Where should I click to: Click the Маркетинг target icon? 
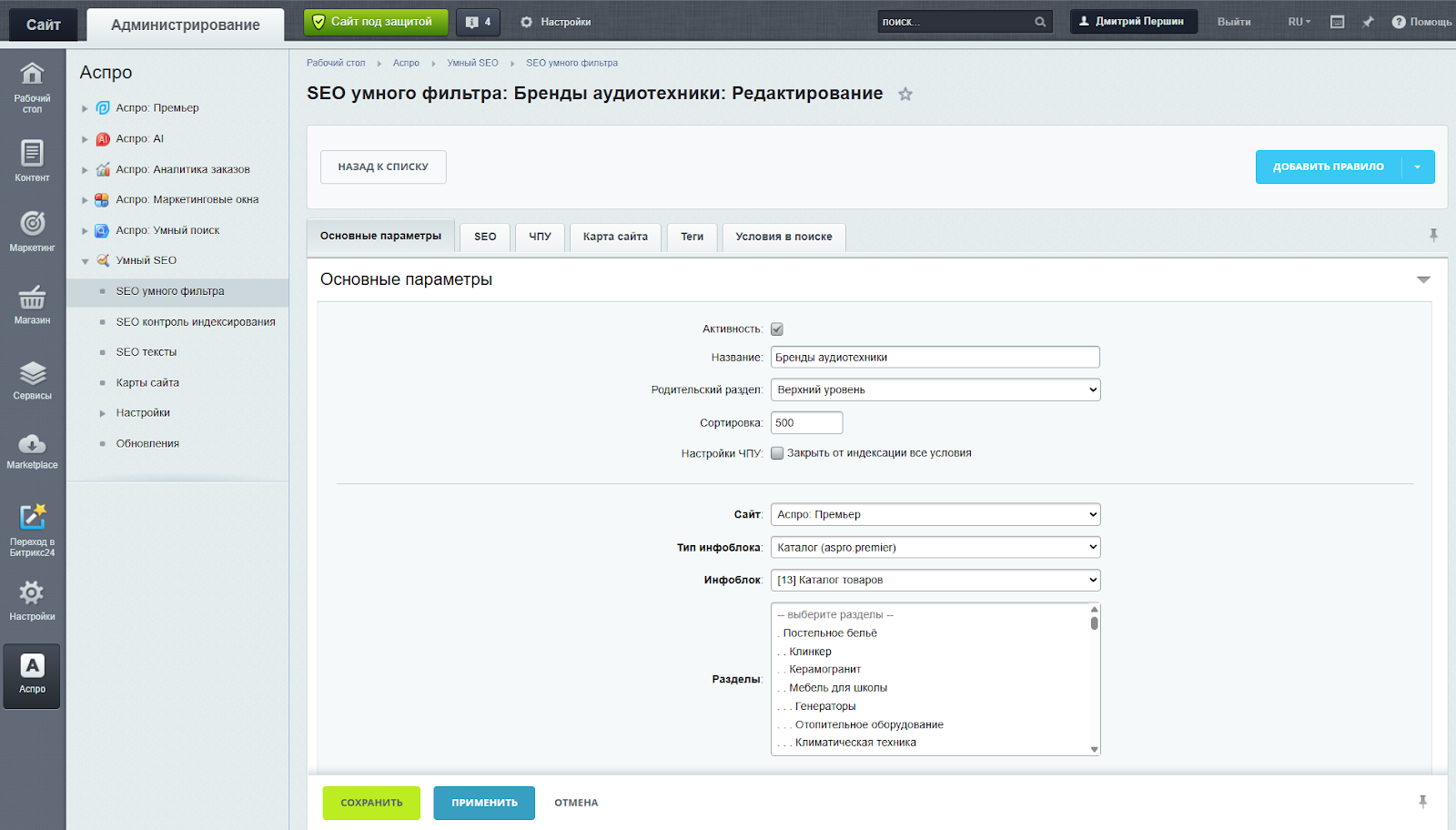coord(32,224)
